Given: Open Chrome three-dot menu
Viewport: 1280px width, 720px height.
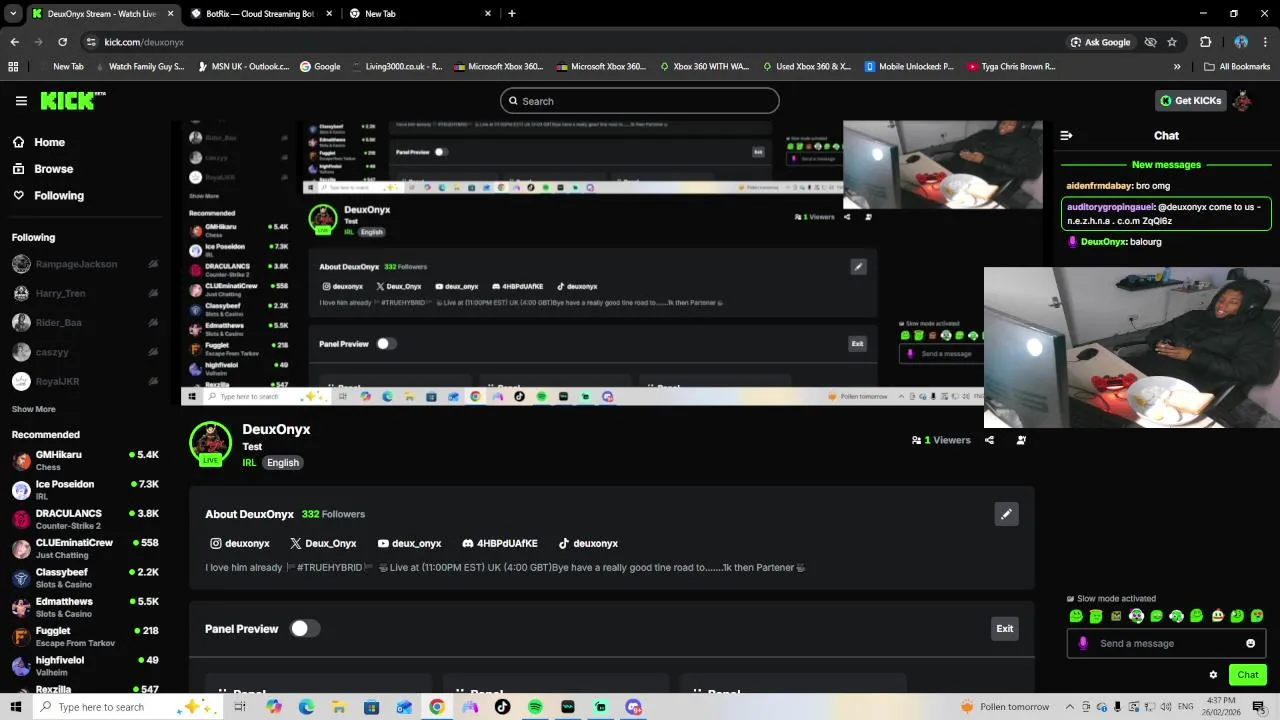Looking at the screenshot, I should pos(1266,42).
